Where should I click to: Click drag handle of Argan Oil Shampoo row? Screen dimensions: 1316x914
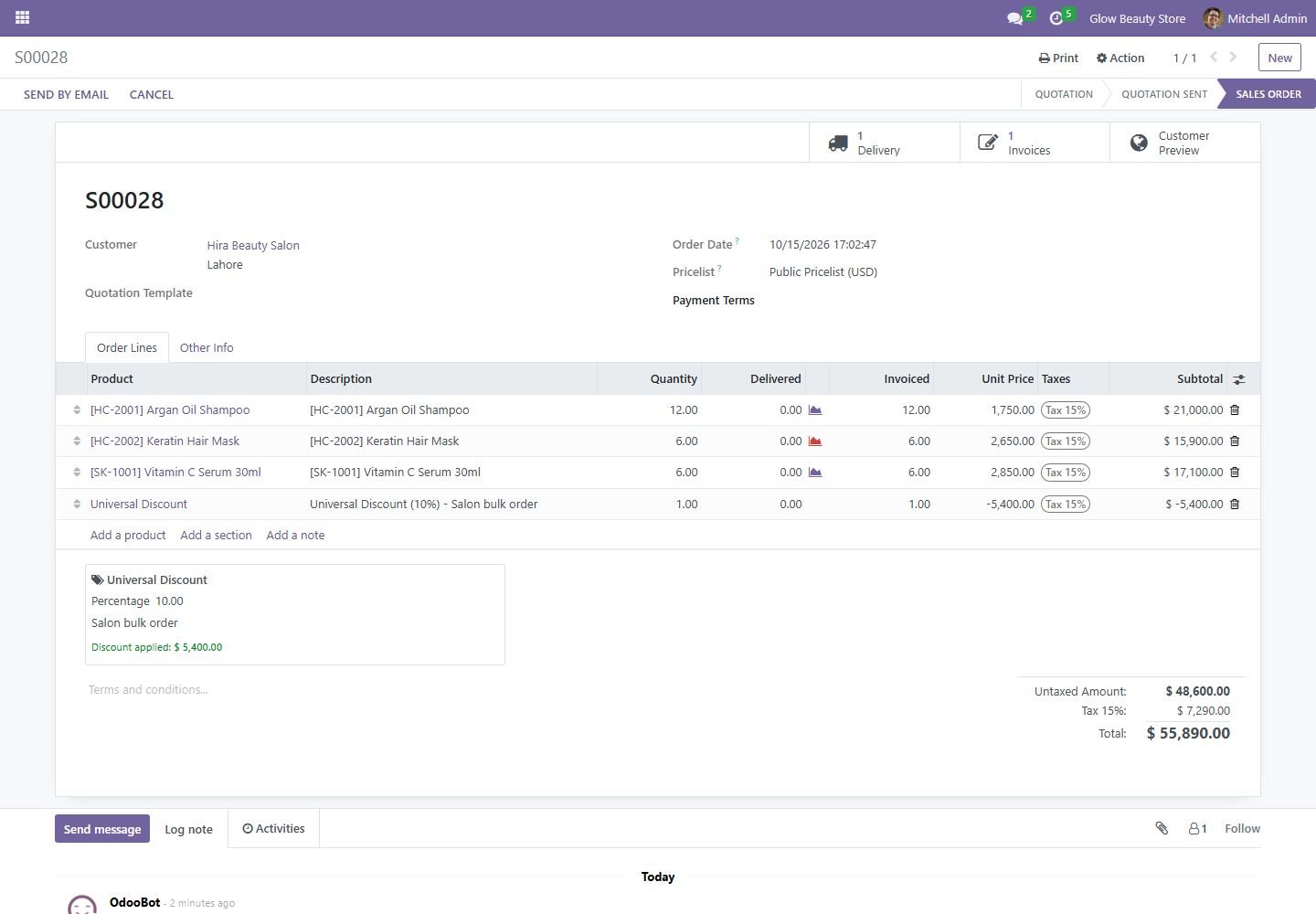pos(77,410)
